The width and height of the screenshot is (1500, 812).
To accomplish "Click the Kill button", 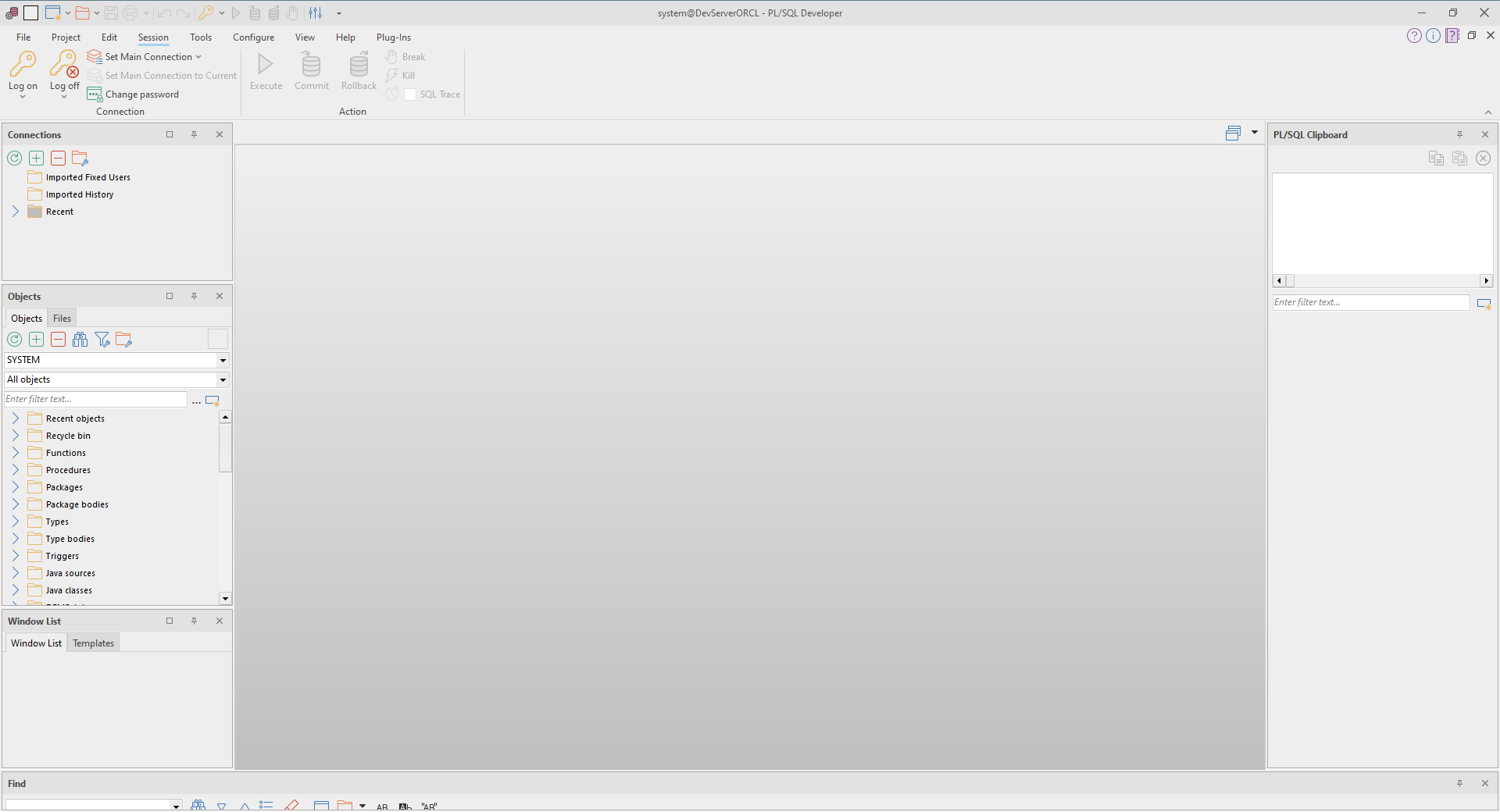I will [x=401, y=76].
